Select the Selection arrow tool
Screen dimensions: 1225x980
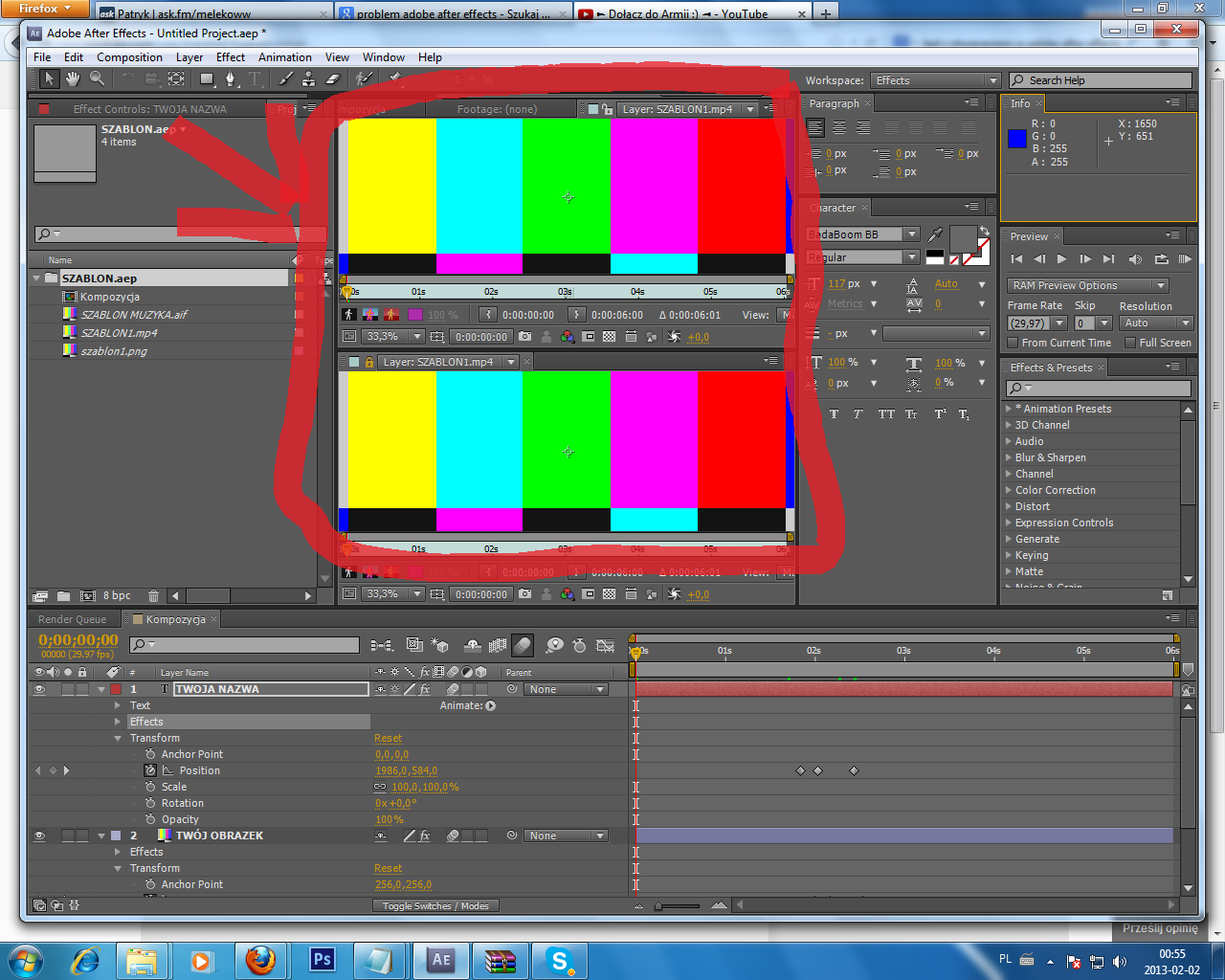[48, 78]
